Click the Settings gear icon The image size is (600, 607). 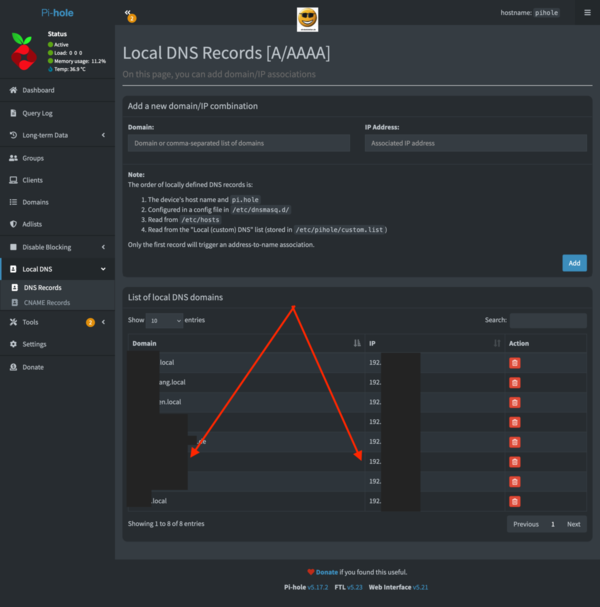point(14,344)
